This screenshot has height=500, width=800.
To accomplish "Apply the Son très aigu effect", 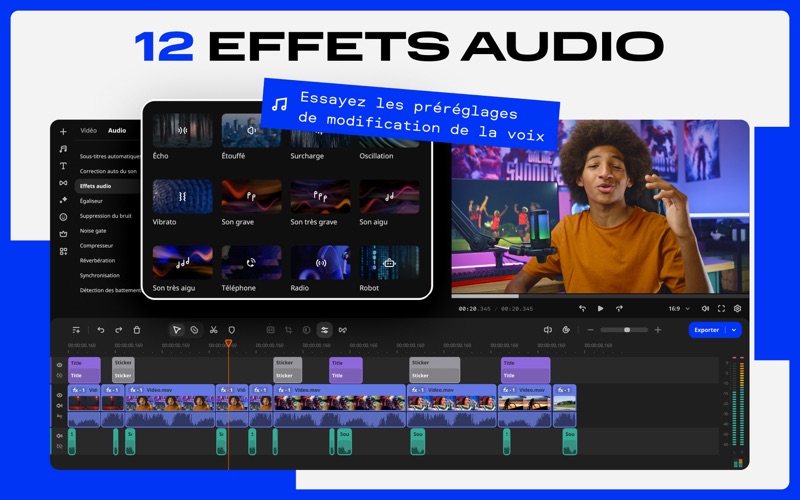I will (x=183, y=262).
